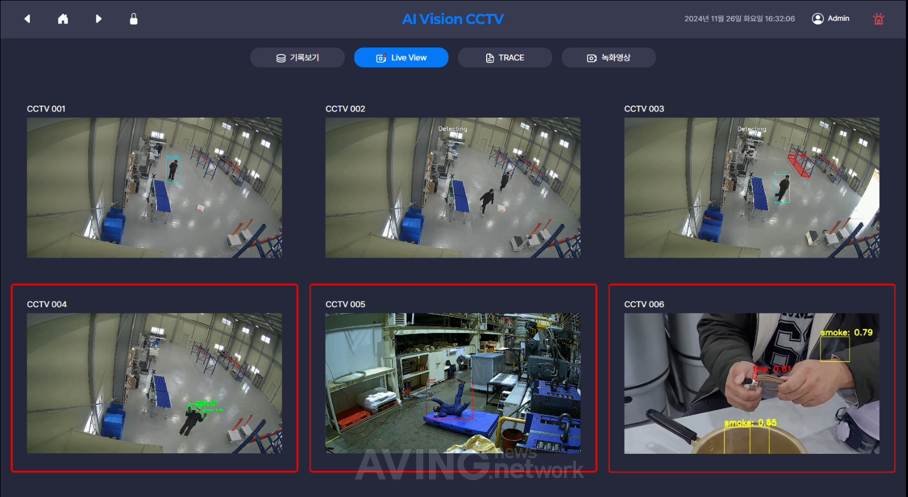Open the CCTV 005 camera feed

[x=453, y=383]
